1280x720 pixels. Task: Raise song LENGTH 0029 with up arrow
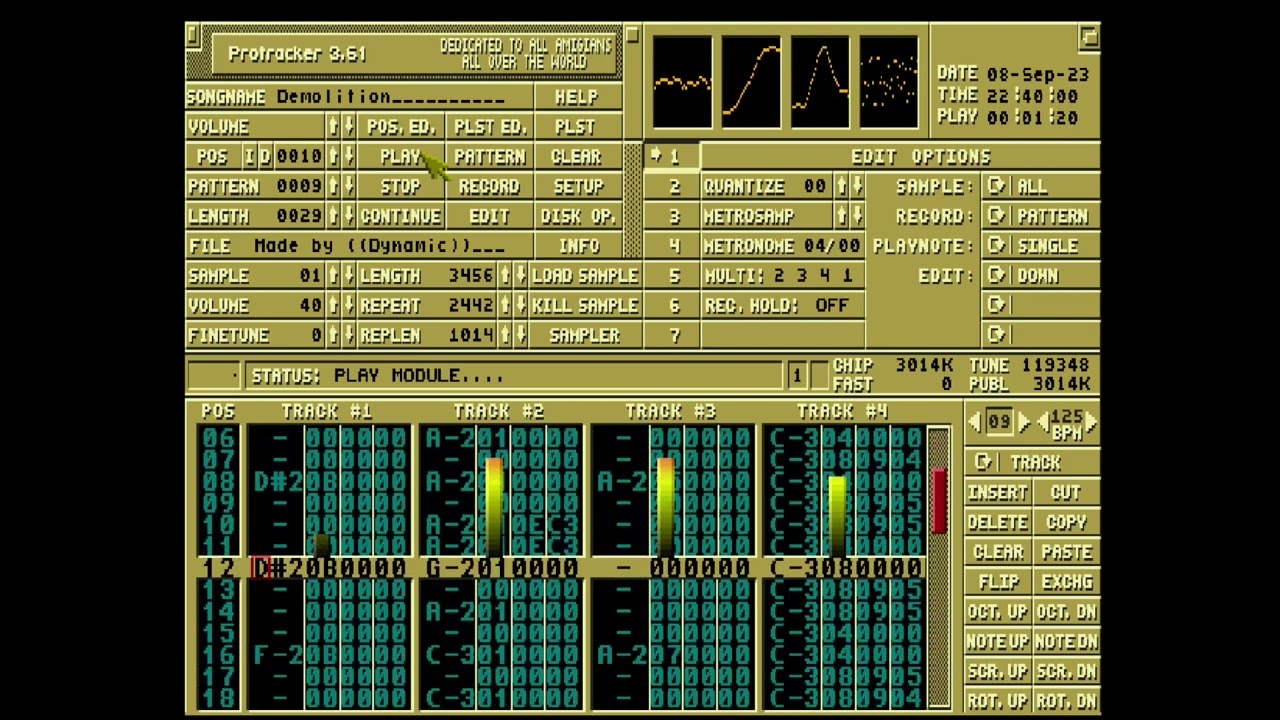point(332,216)
